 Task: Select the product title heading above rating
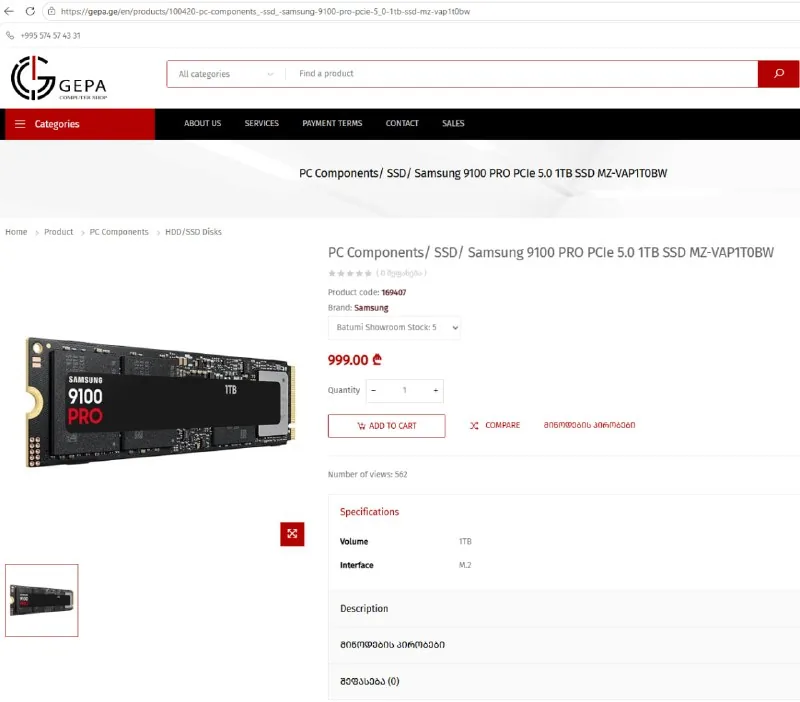(551, 253)
